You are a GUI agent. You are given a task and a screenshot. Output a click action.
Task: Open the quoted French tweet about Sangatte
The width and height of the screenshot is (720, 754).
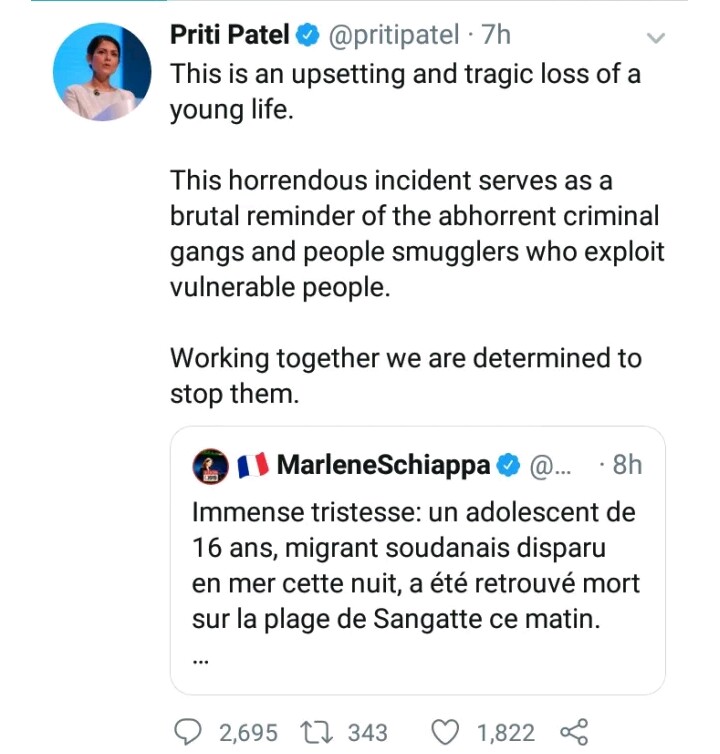pos(415,565)
